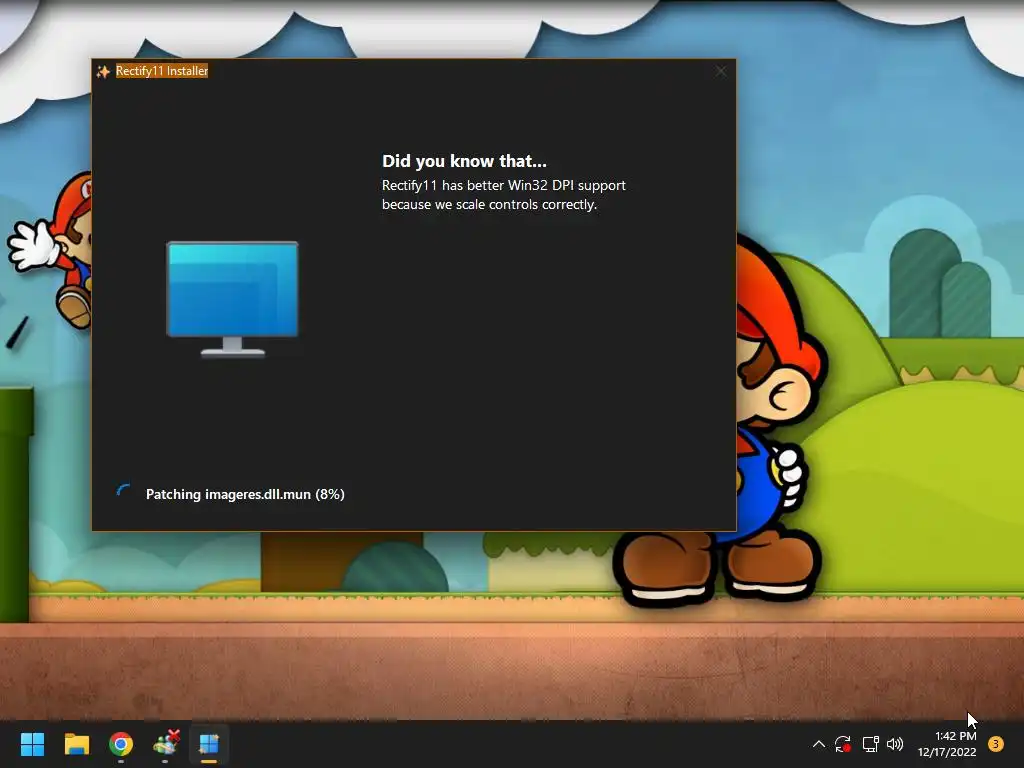1024x768 pixels.
Task: Expand the hidden system tray icons
Action: point(818,744)
